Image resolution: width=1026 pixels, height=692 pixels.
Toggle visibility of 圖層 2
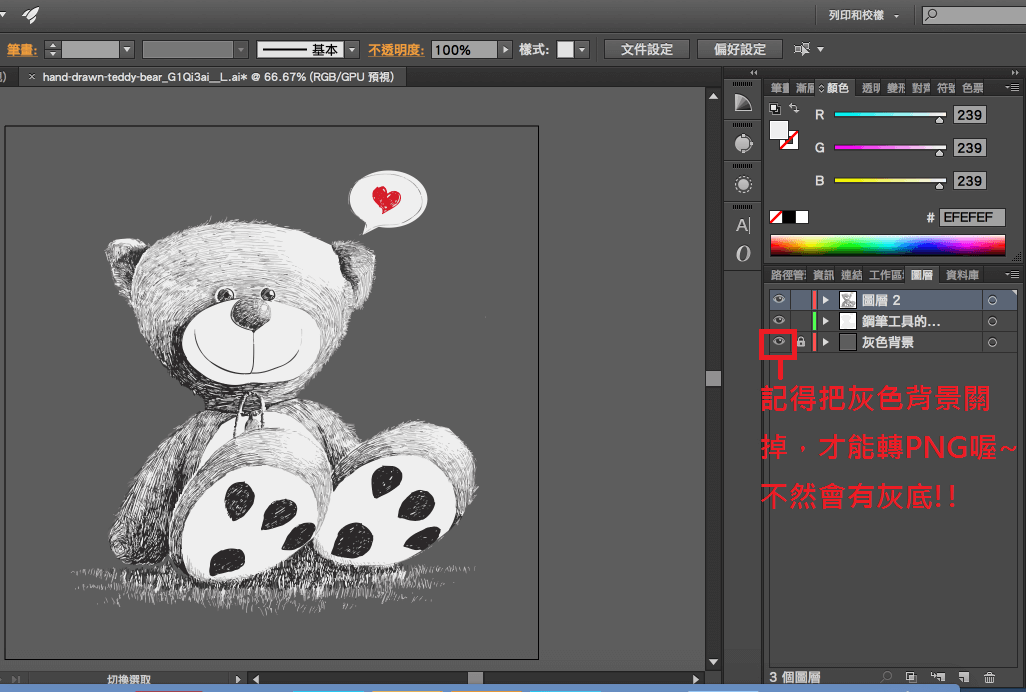pos(779,300)
